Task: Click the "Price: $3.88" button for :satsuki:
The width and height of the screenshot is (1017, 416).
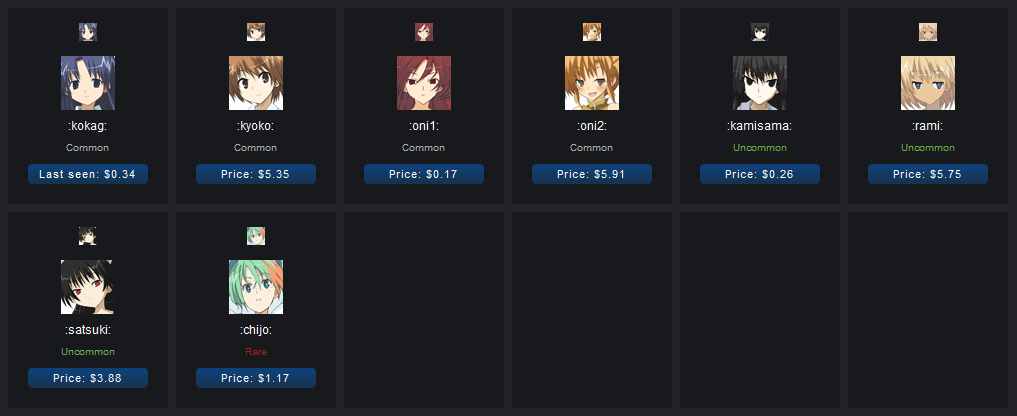Action: click(88, 378)
